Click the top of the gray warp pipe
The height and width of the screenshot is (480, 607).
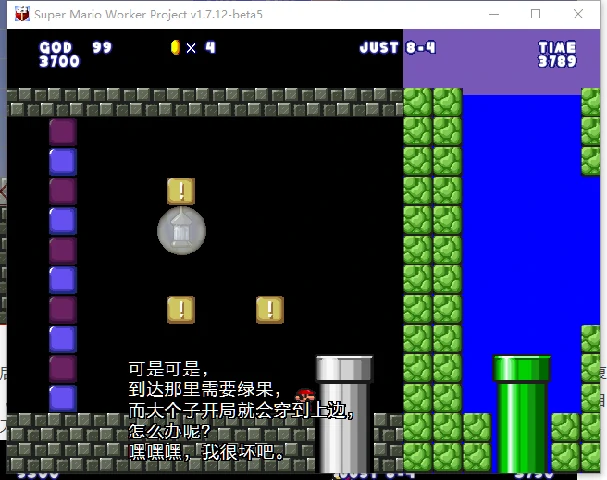pos(344,369)
